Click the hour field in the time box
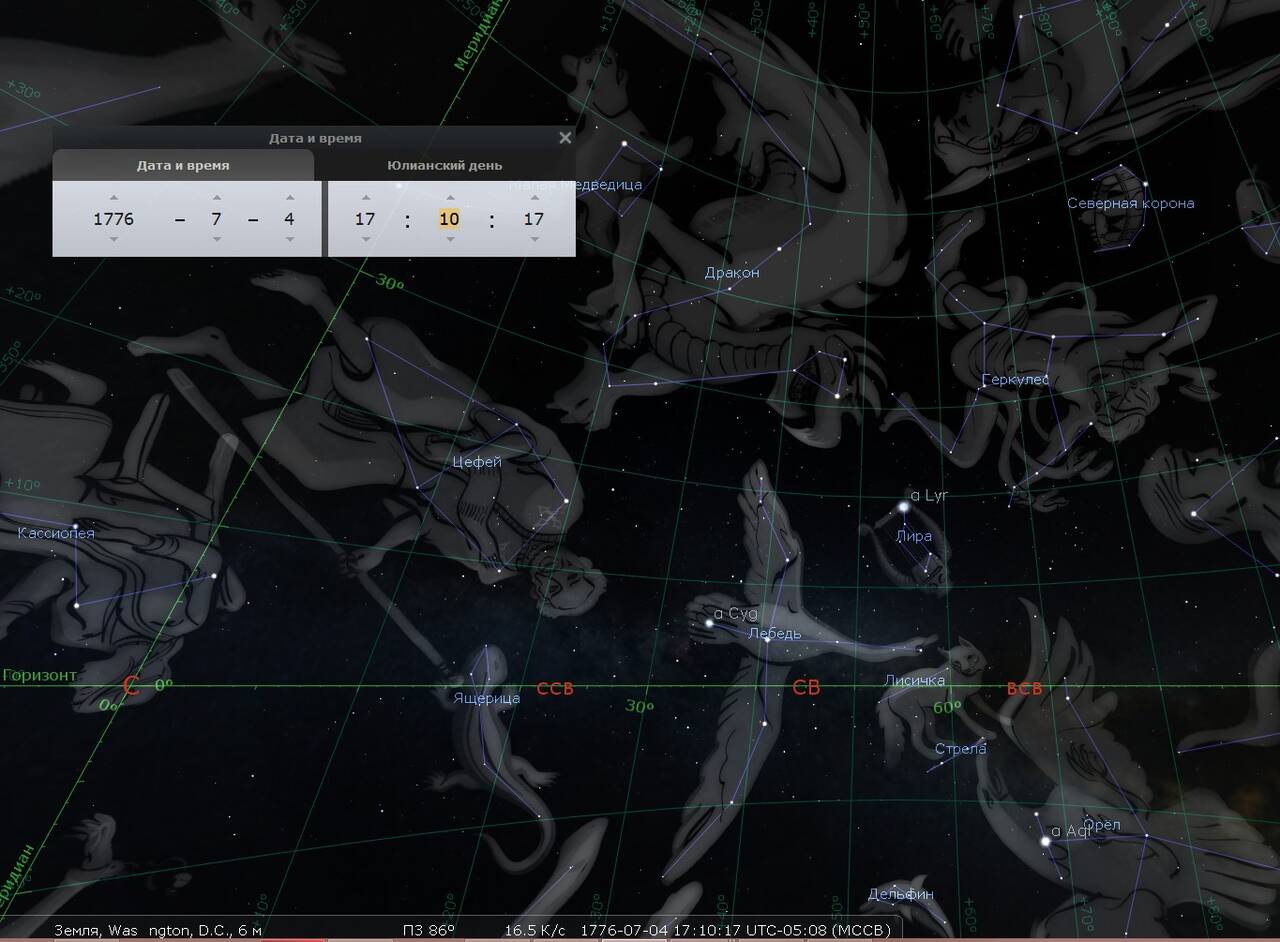This screenshot has height=942, width=1280. [365, 218]
